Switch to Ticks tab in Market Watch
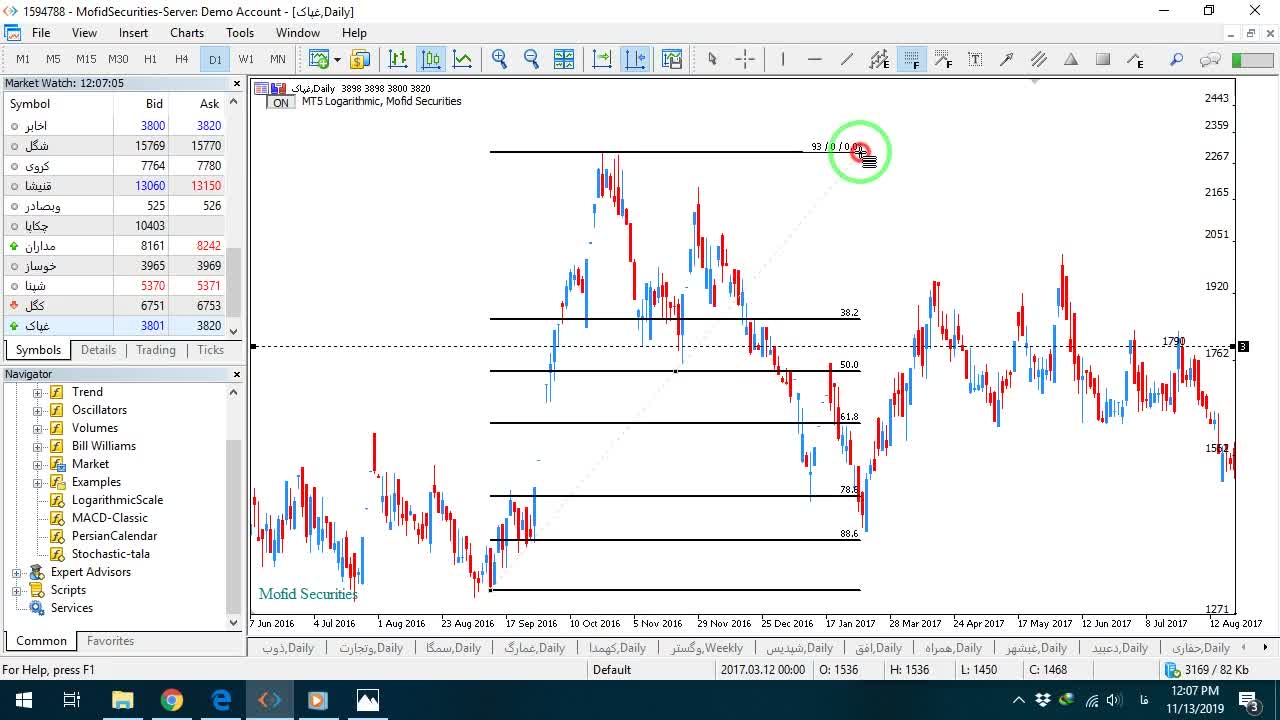This screenshot has width=1280, height=720. click(x=210, y=350)
